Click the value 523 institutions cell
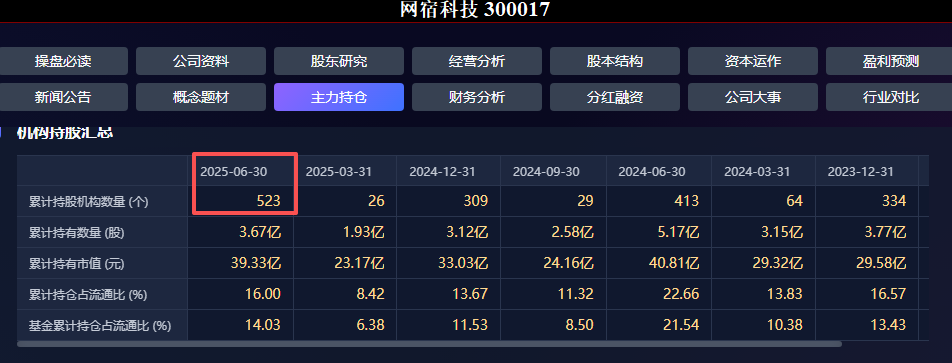The height and width of the screenshot is (363, 952). (x=240, y=202)
